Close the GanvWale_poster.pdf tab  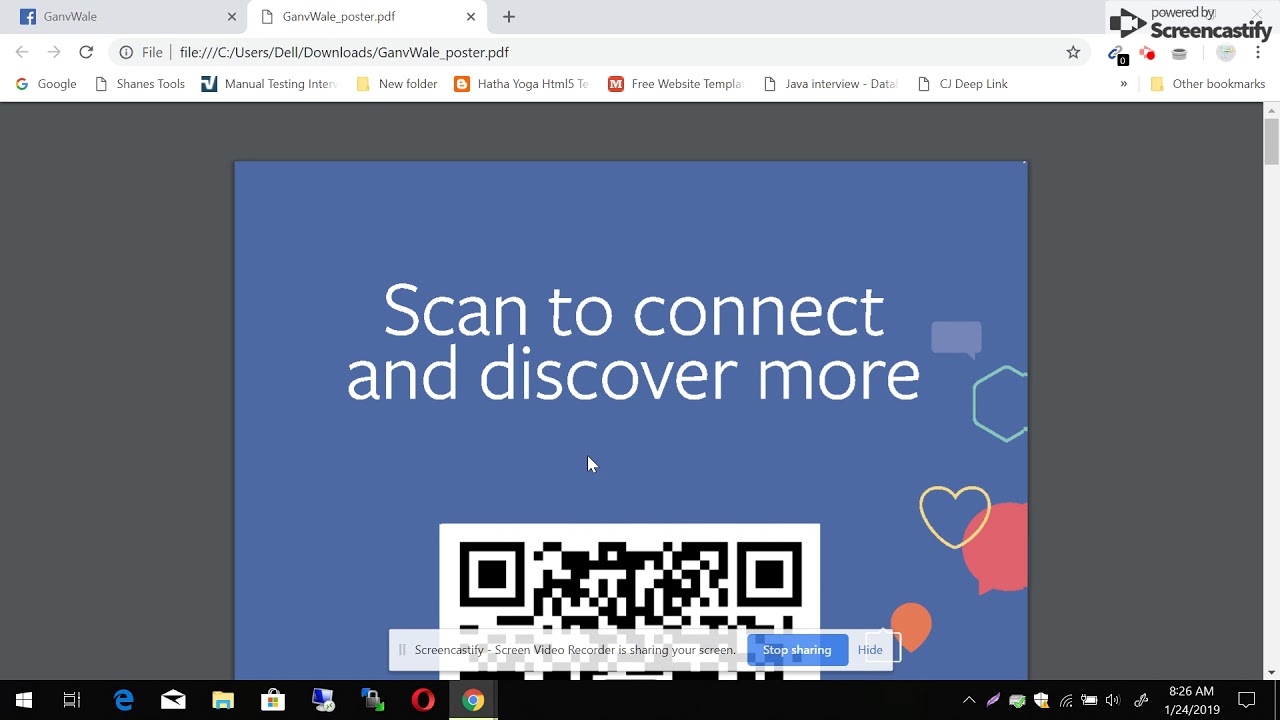471,17
